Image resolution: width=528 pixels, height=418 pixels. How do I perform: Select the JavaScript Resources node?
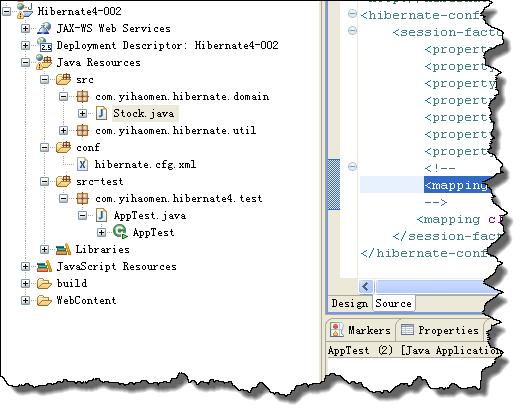click(x=117, y=266)
